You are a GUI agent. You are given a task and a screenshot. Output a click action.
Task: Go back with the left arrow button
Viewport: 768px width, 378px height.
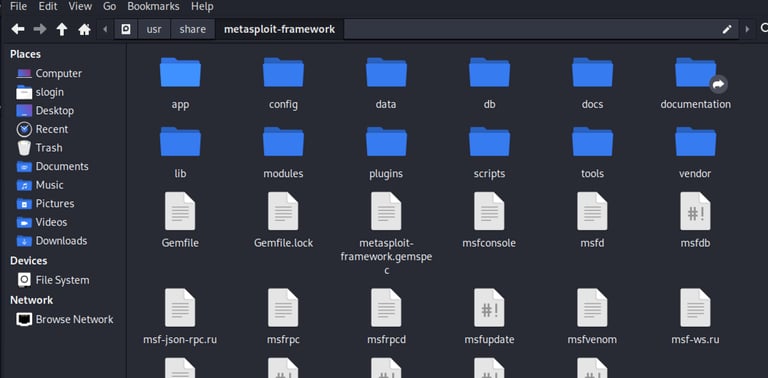tap(18, 29)
